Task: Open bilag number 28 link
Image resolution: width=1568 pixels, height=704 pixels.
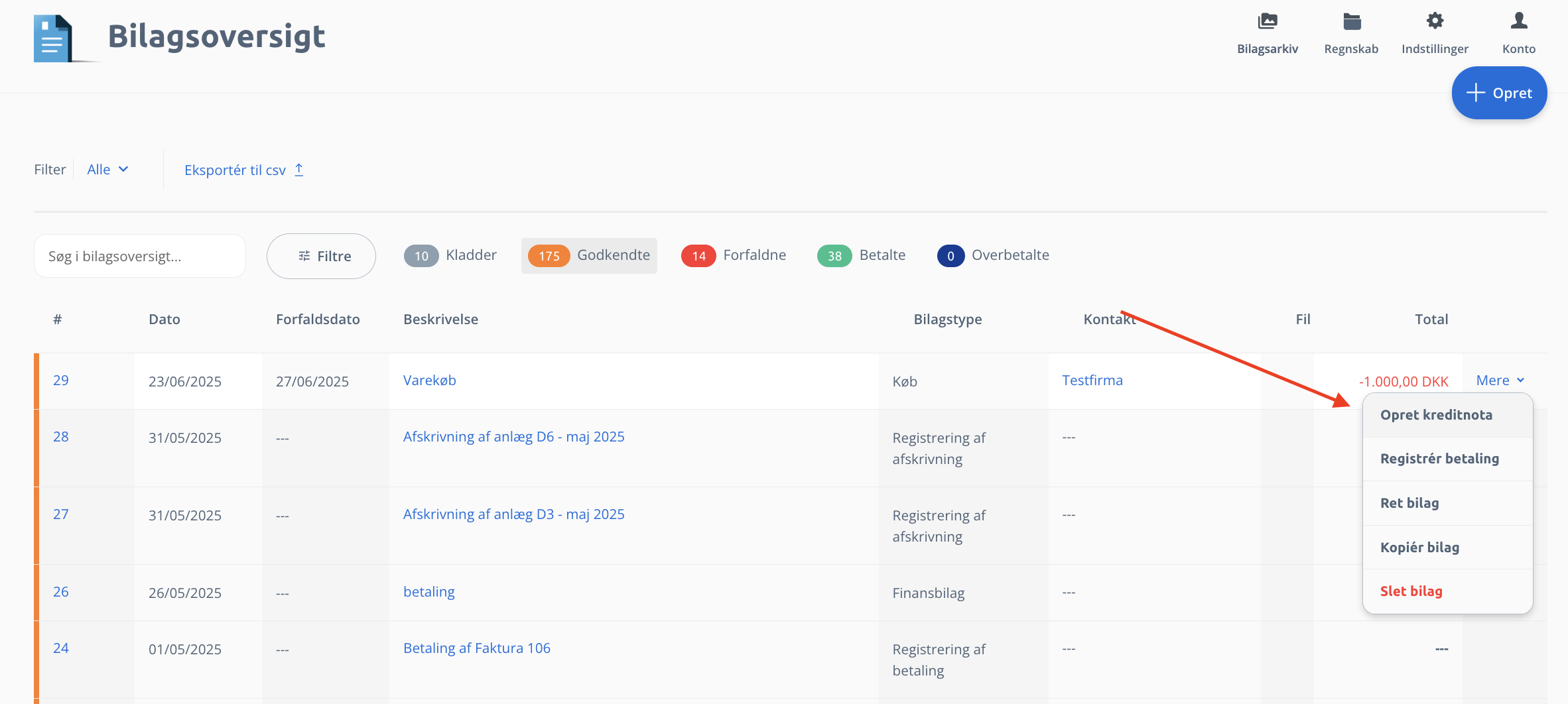Action: click(x=61, y=437)
